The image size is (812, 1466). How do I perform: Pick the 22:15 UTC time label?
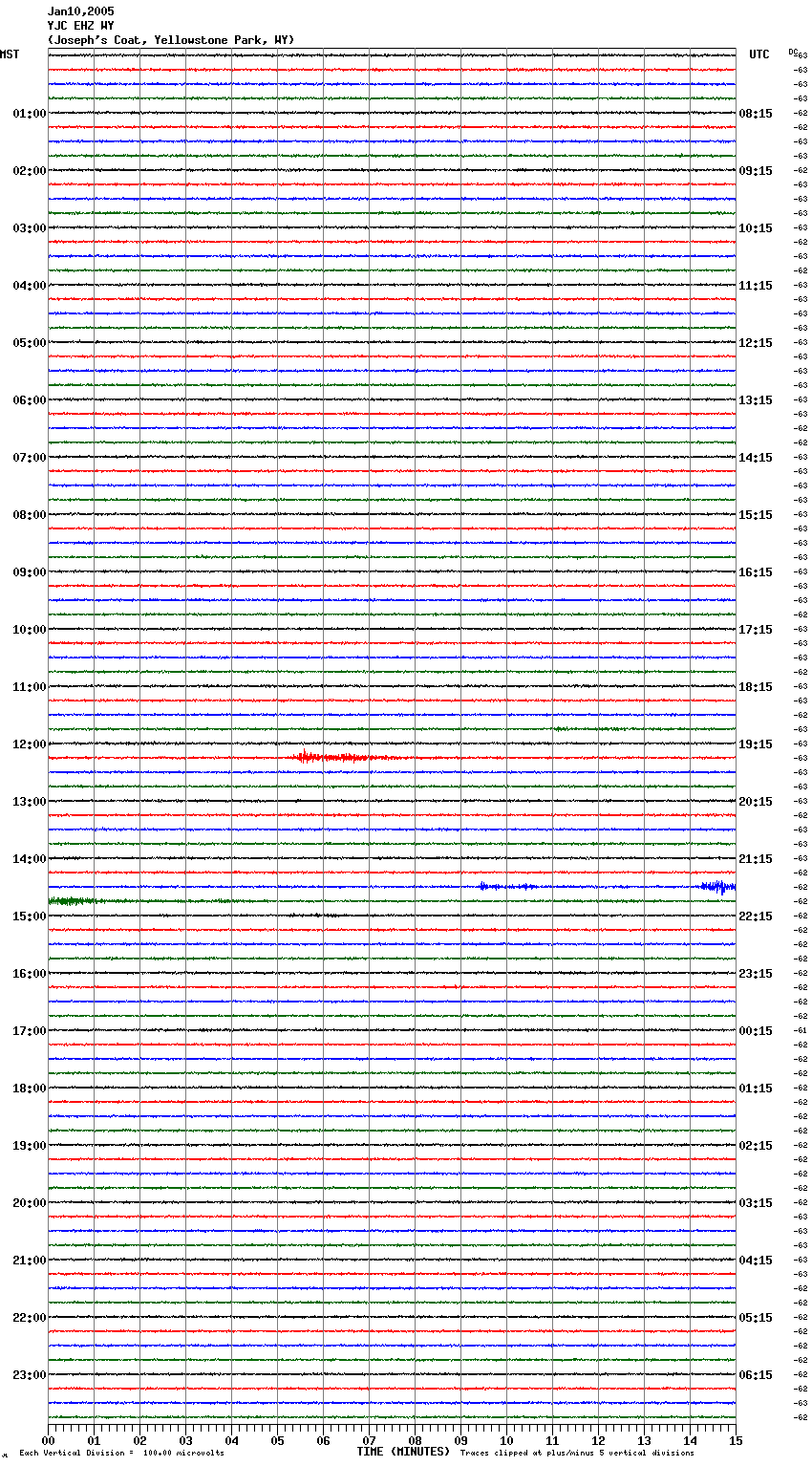click(756, 916)
